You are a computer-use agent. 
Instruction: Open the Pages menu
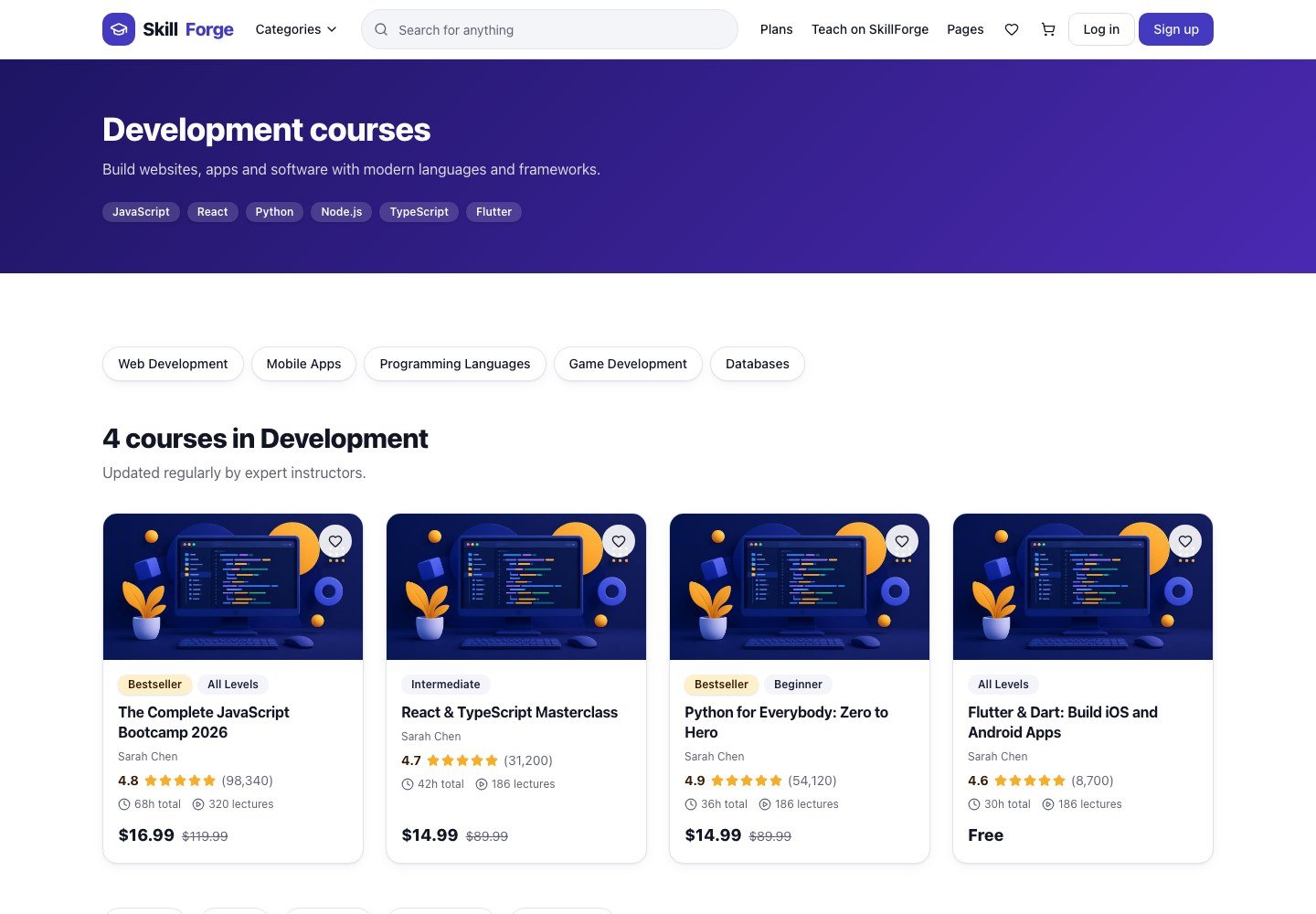965,29
